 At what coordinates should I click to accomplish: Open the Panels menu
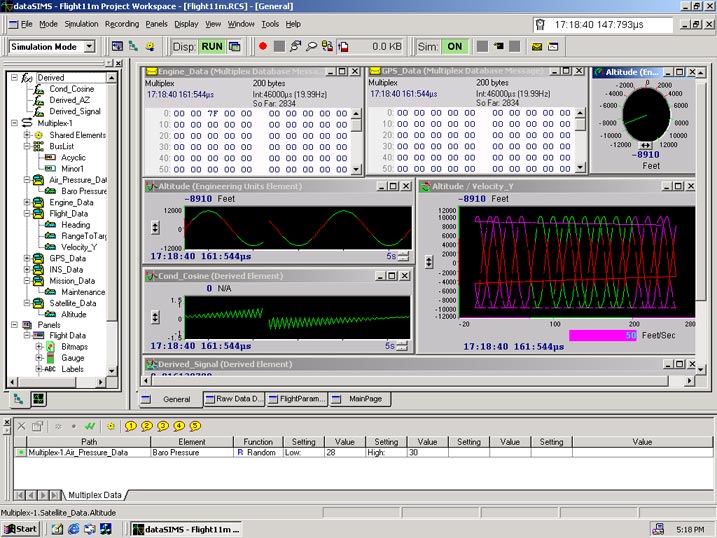coord(156,24)
